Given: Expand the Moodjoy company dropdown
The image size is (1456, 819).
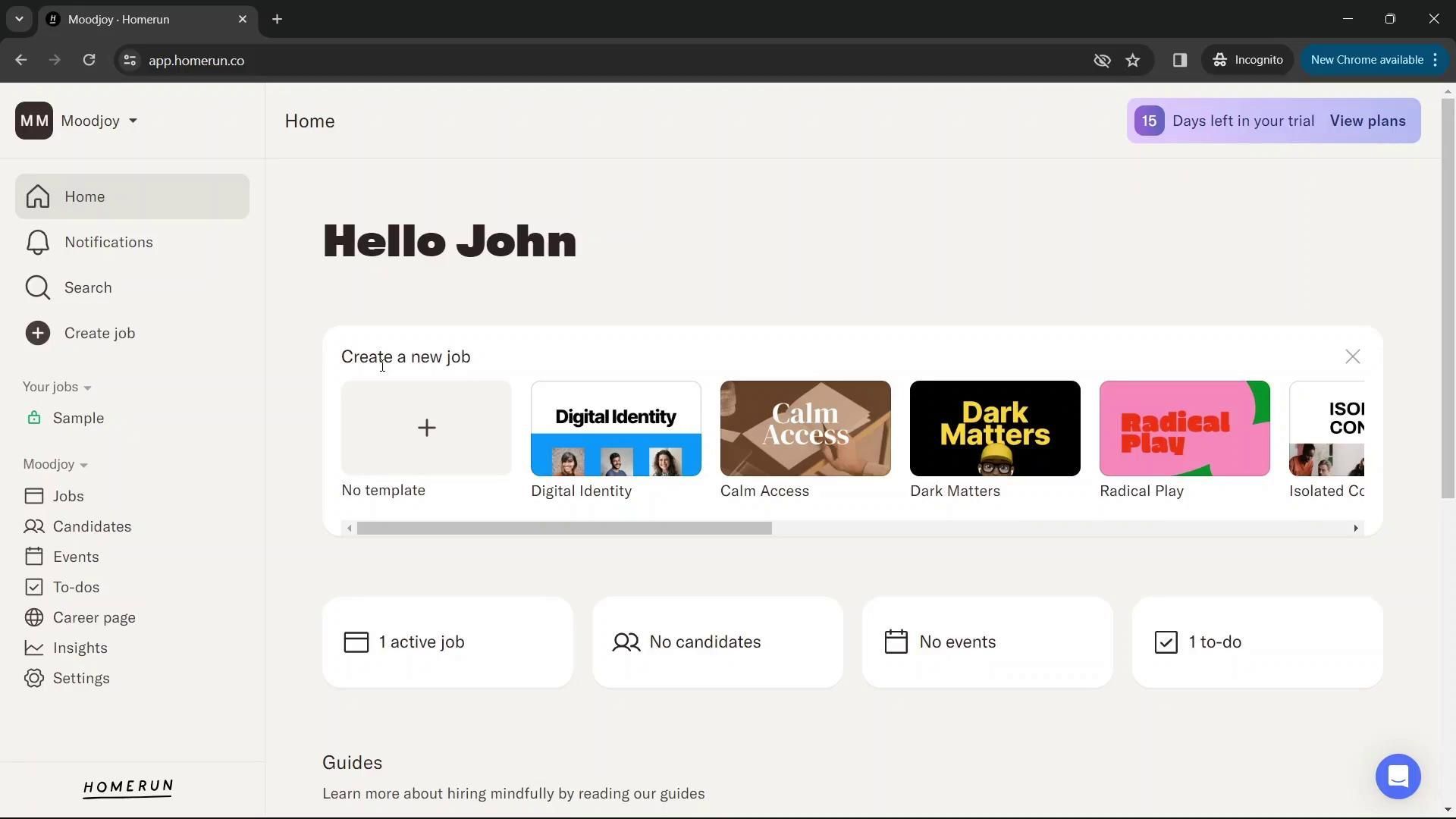Looking at the screenshot, I should tap(133, 121).
